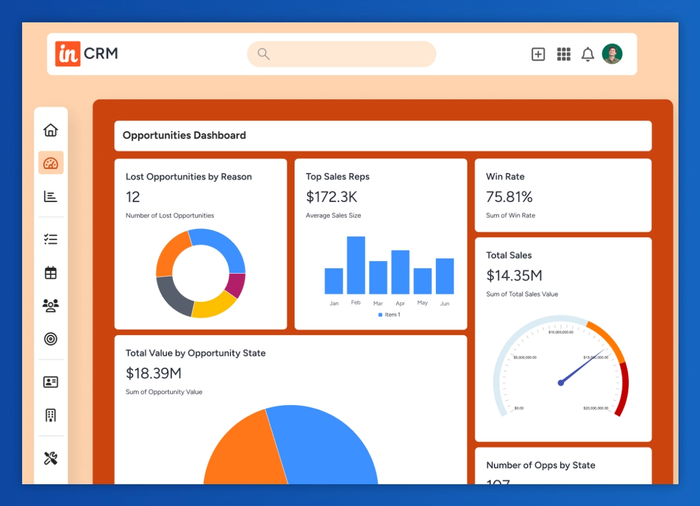Click the 75.81% win rate value
The image size is (700, 506).
pyautogui.click(x=509, y=197)
